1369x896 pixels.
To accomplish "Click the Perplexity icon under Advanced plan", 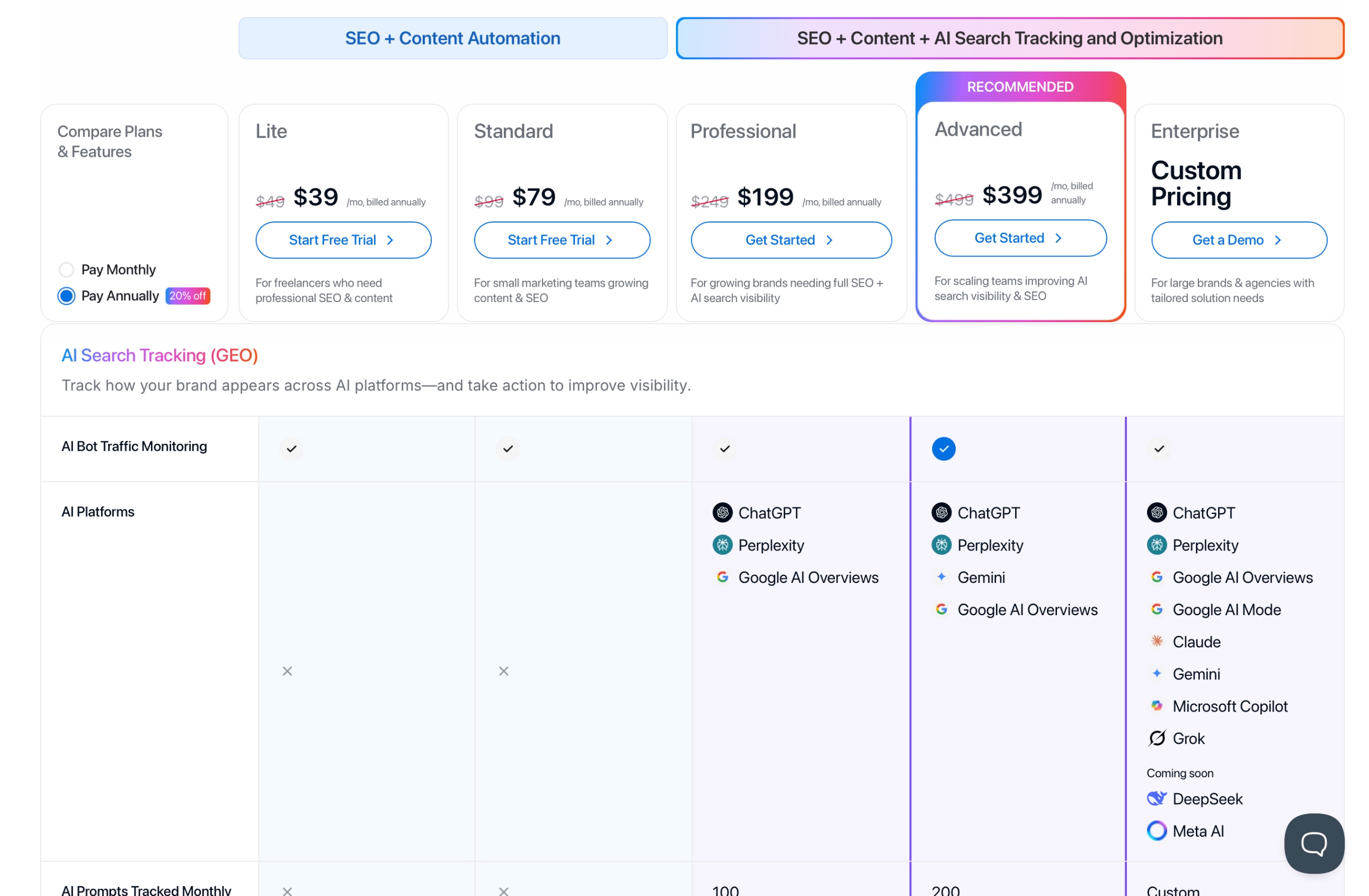I will click(x=941, y=545).
